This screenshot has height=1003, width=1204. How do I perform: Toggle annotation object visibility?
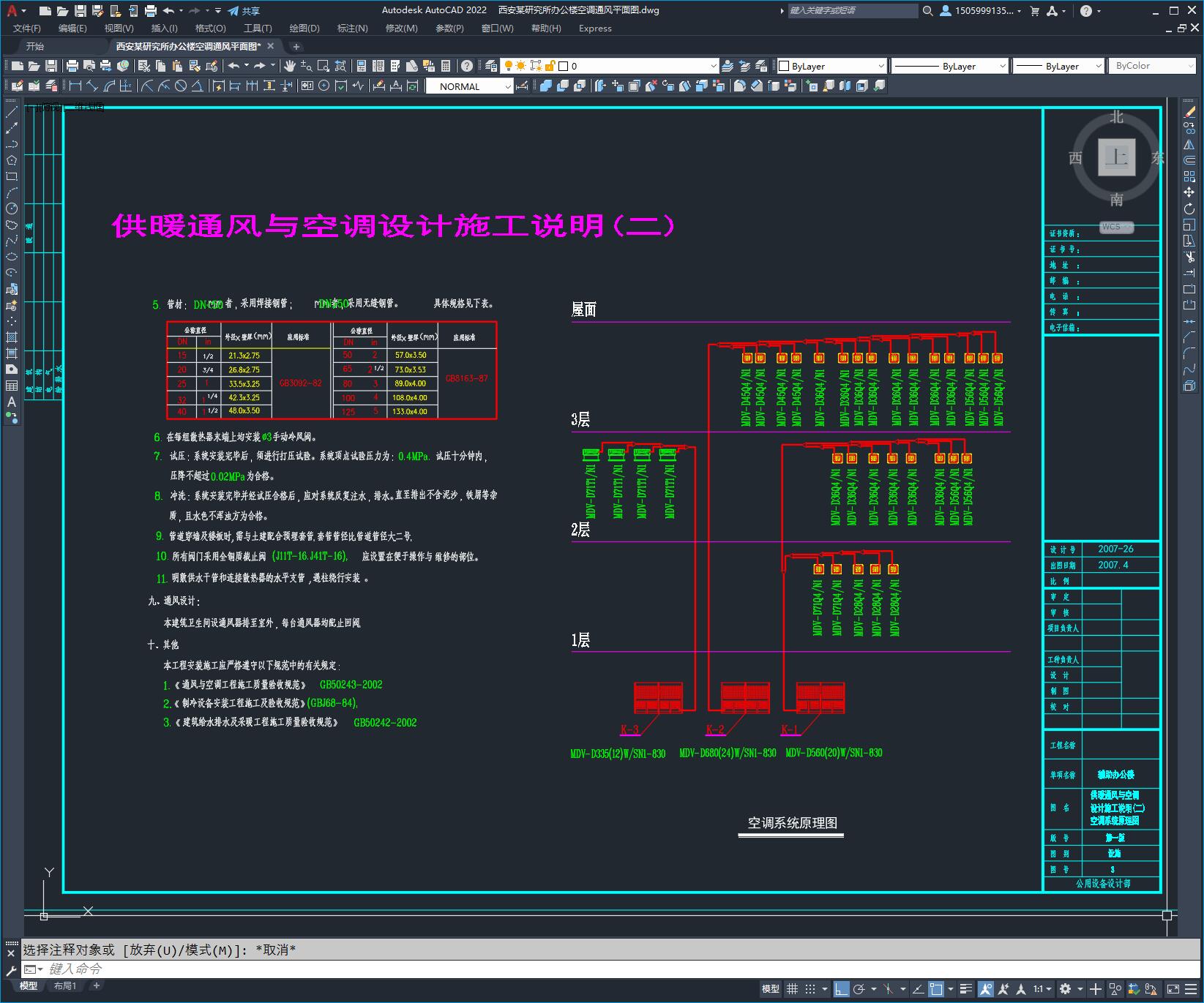(985, 989)
